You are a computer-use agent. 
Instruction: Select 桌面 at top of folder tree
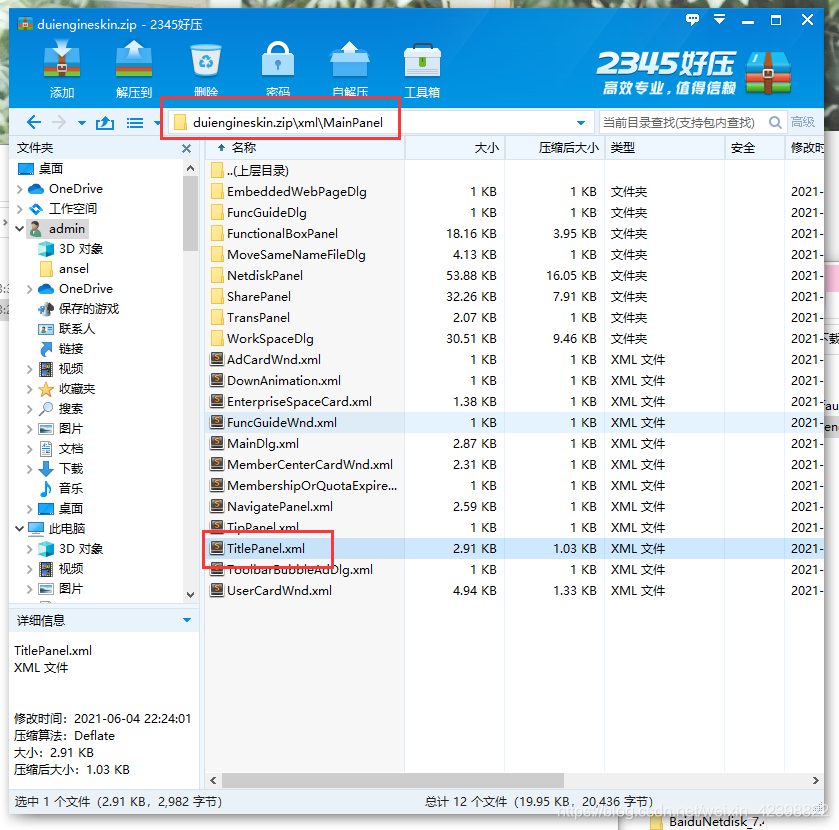[50, 169]
